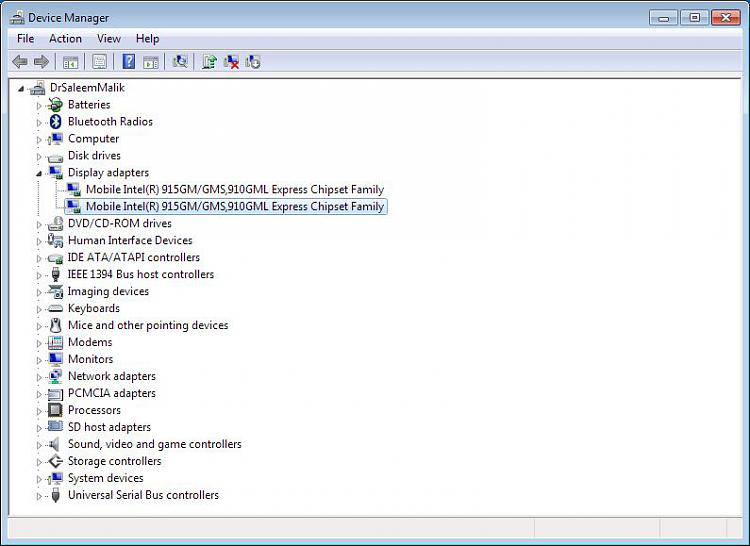Viewport: 750px width, 546px height.
Task: Click the Storage controllers icon
Action: point(55,461)
